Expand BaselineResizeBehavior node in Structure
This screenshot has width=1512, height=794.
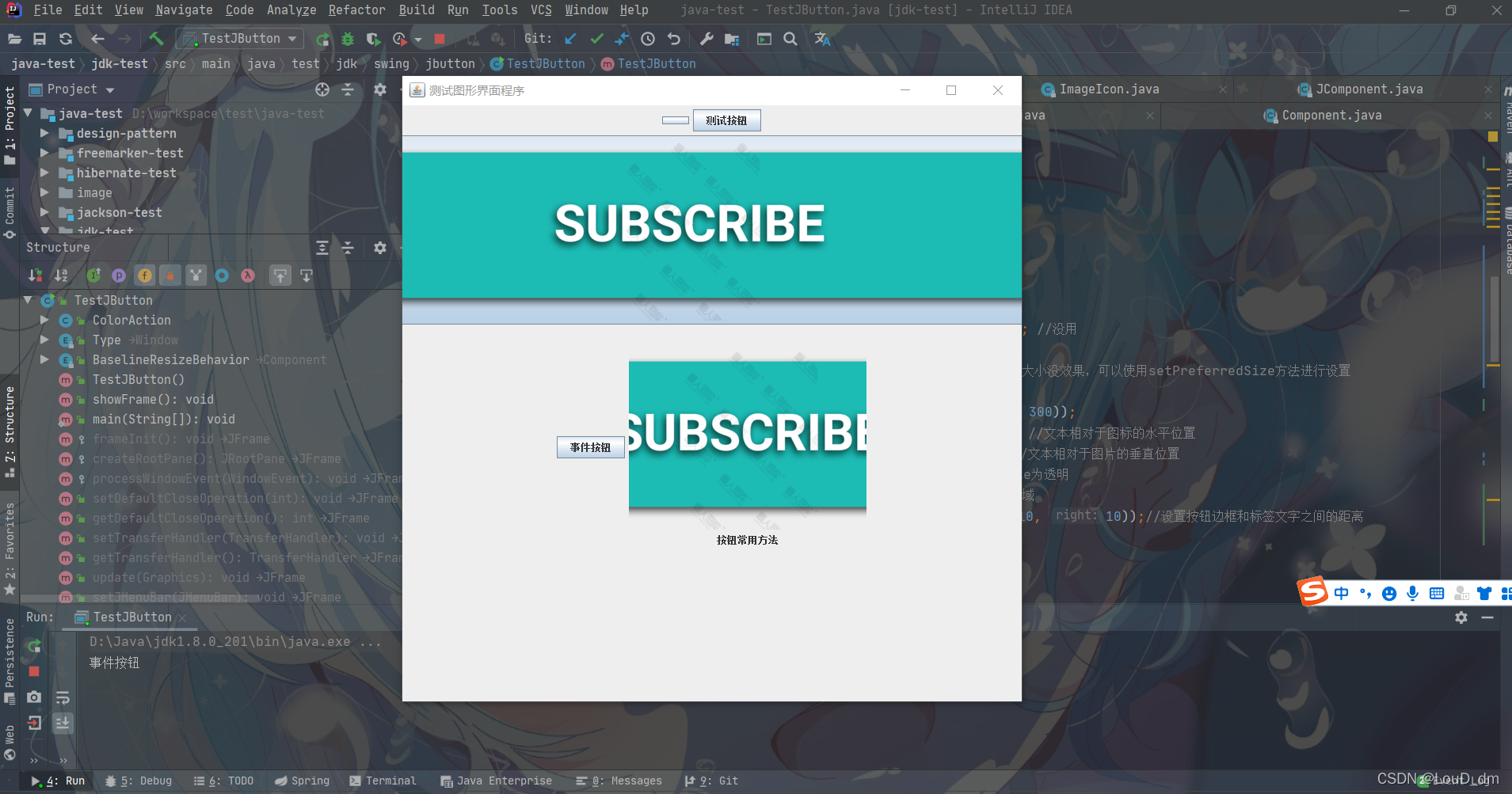[44, 359]
